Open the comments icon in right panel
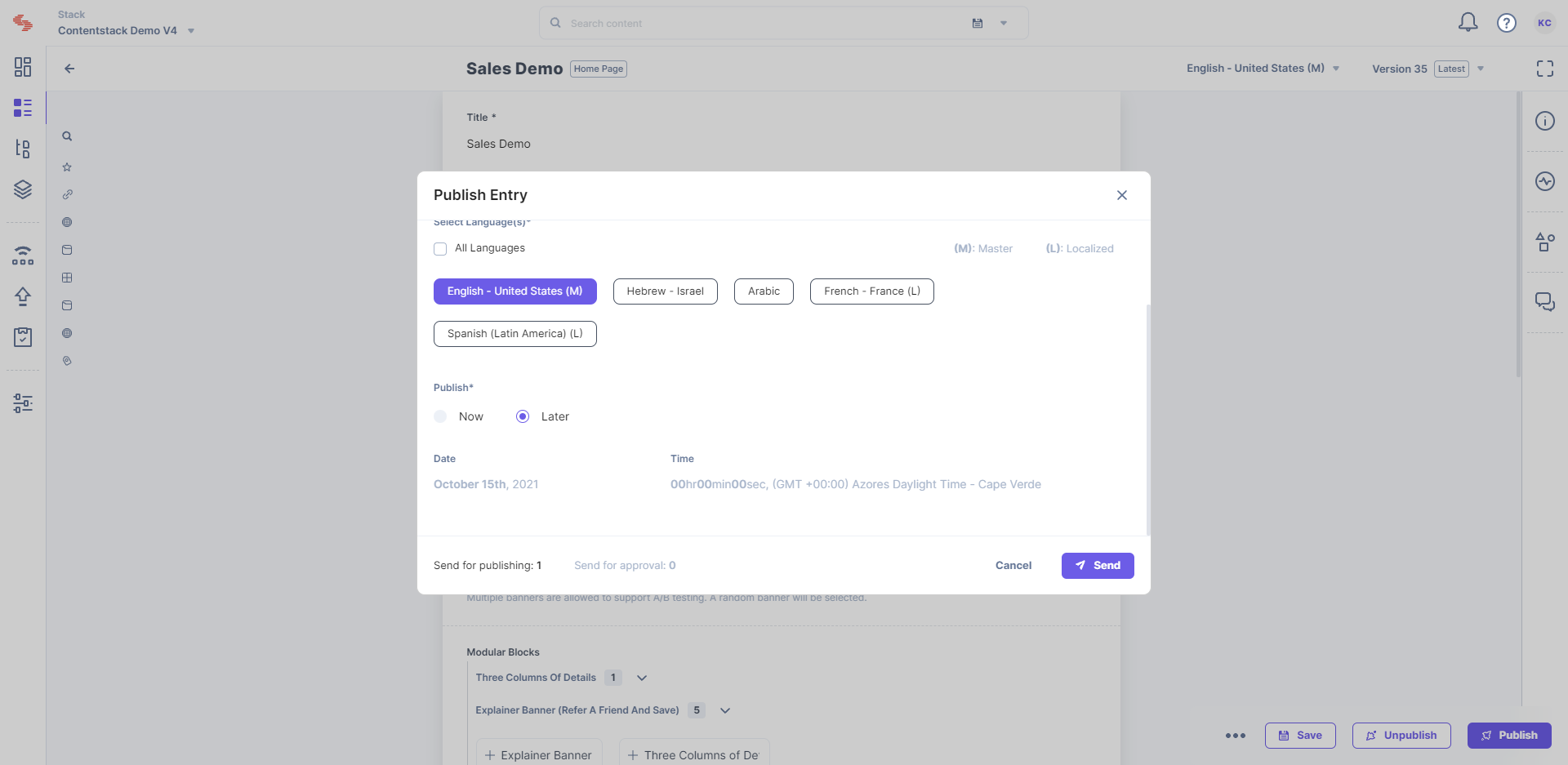The image size is (1568, 765). [x=1544, y=302]
